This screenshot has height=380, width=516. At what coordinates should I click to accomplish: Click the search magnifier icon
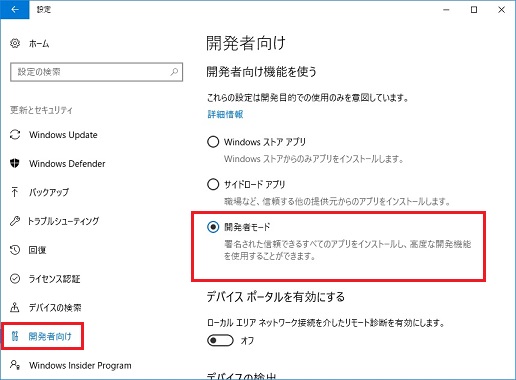point(174,72)
